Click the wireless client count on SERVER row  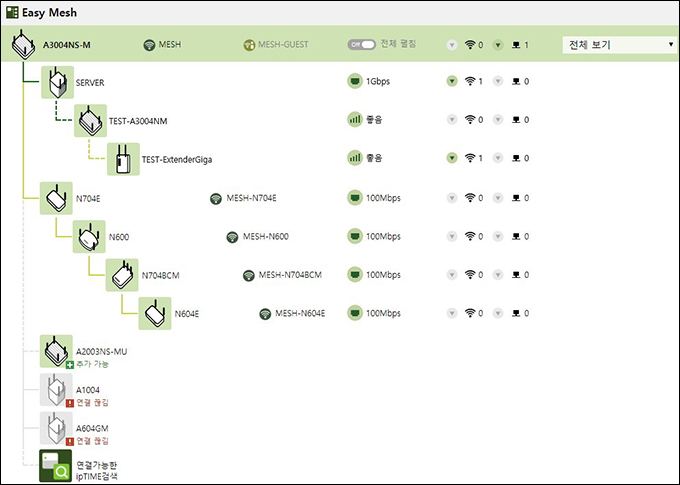coord(481,81)
